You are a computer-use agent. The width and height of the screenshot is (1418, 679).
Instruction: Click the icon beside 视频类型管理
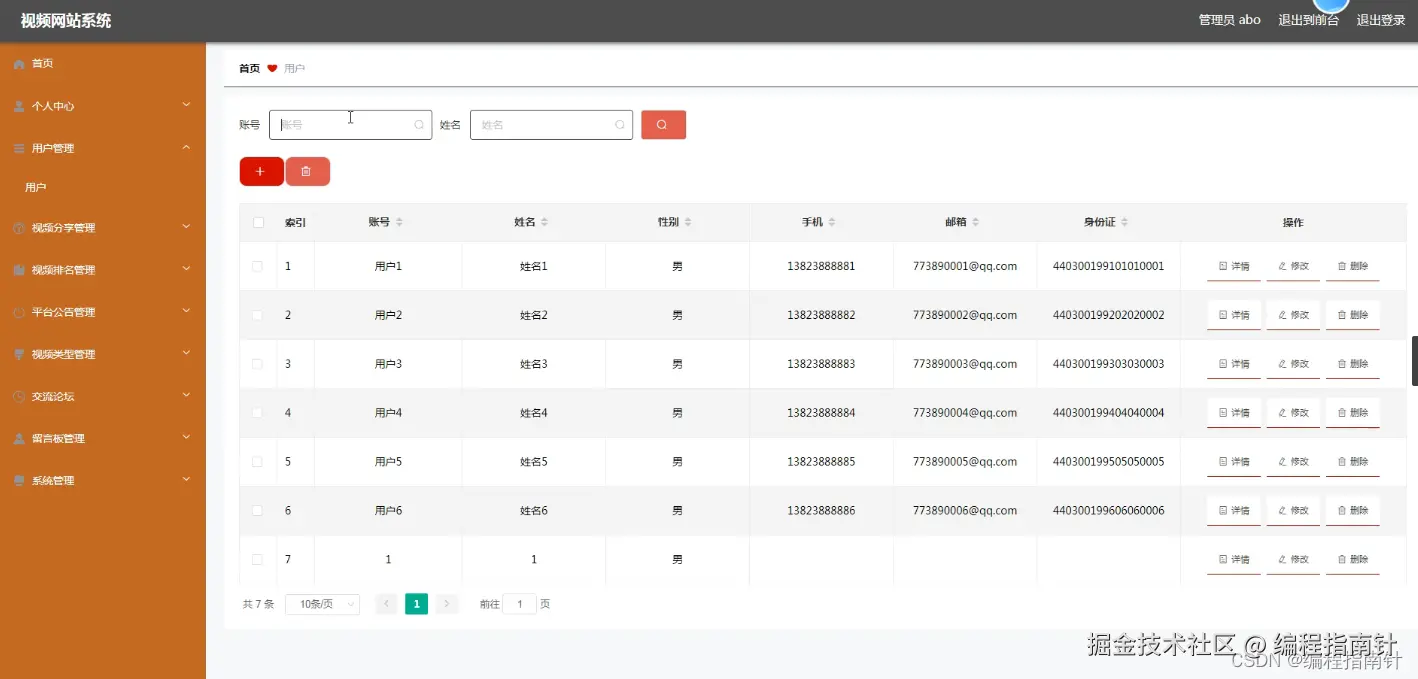click(x=19, y=354)
